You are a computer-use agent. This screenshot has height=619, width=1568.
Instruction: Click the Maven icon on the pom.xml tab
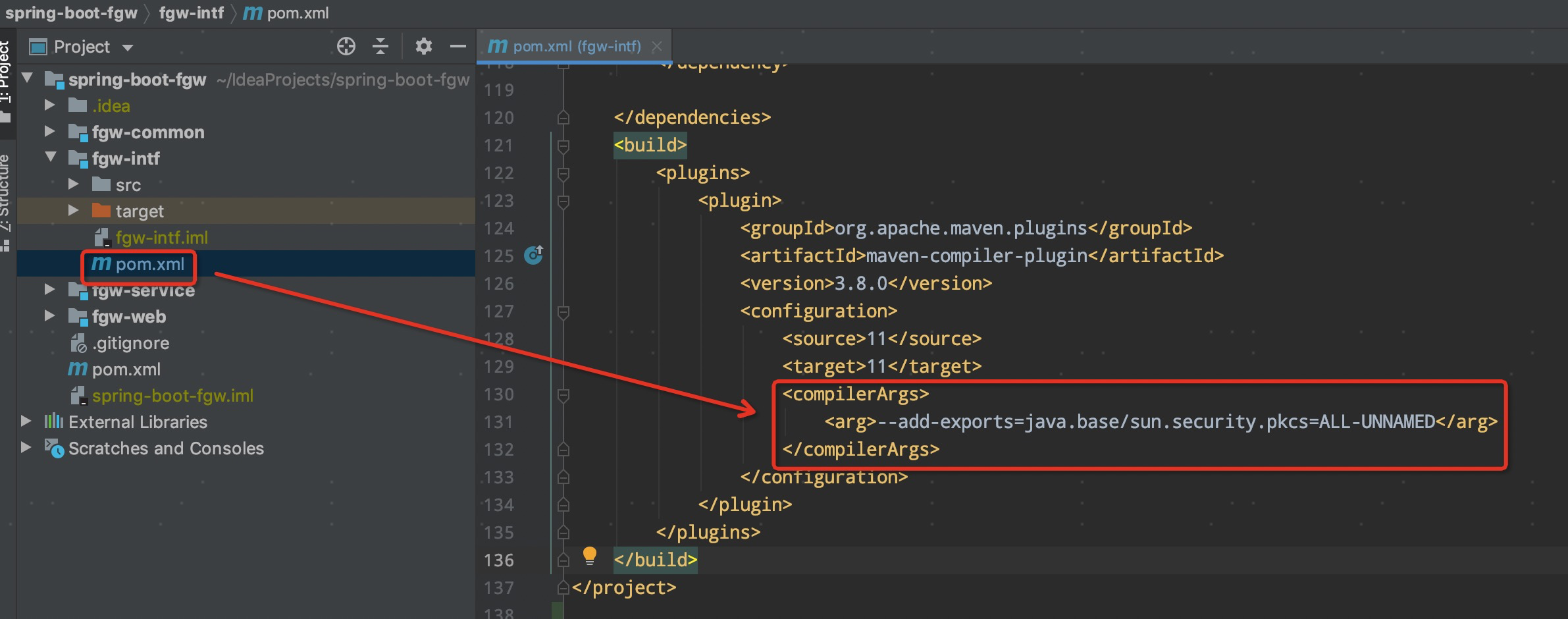498,45
